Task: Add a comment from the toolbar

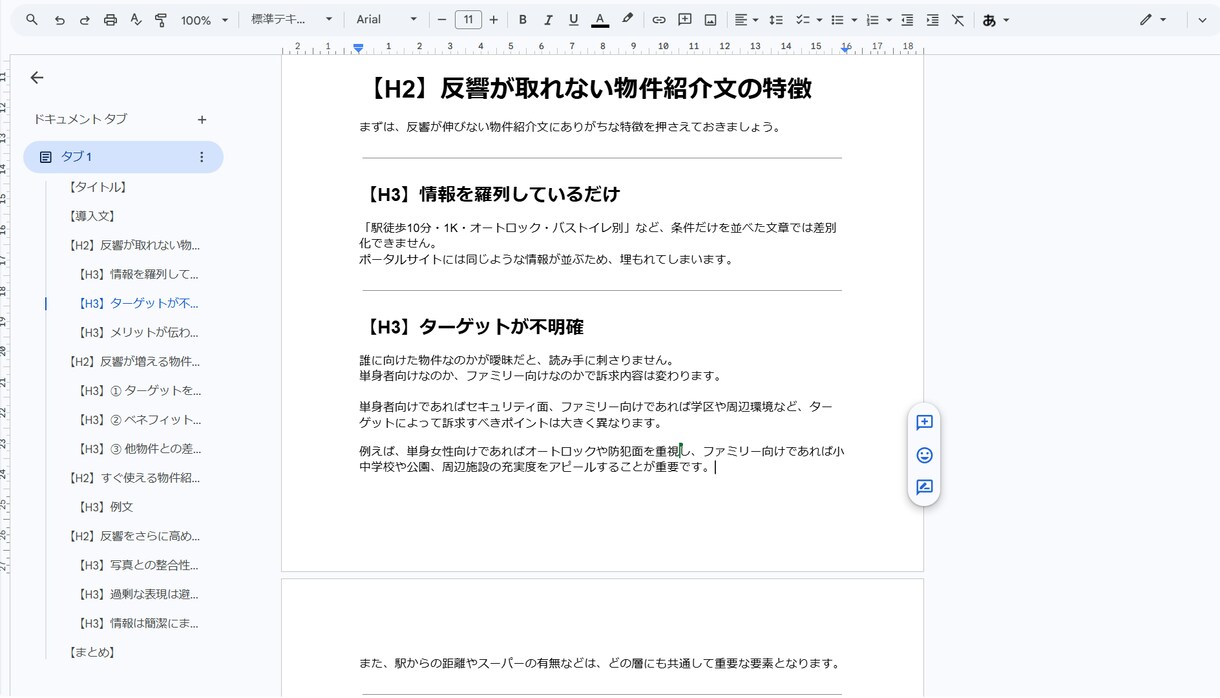Action: (685, 20)
